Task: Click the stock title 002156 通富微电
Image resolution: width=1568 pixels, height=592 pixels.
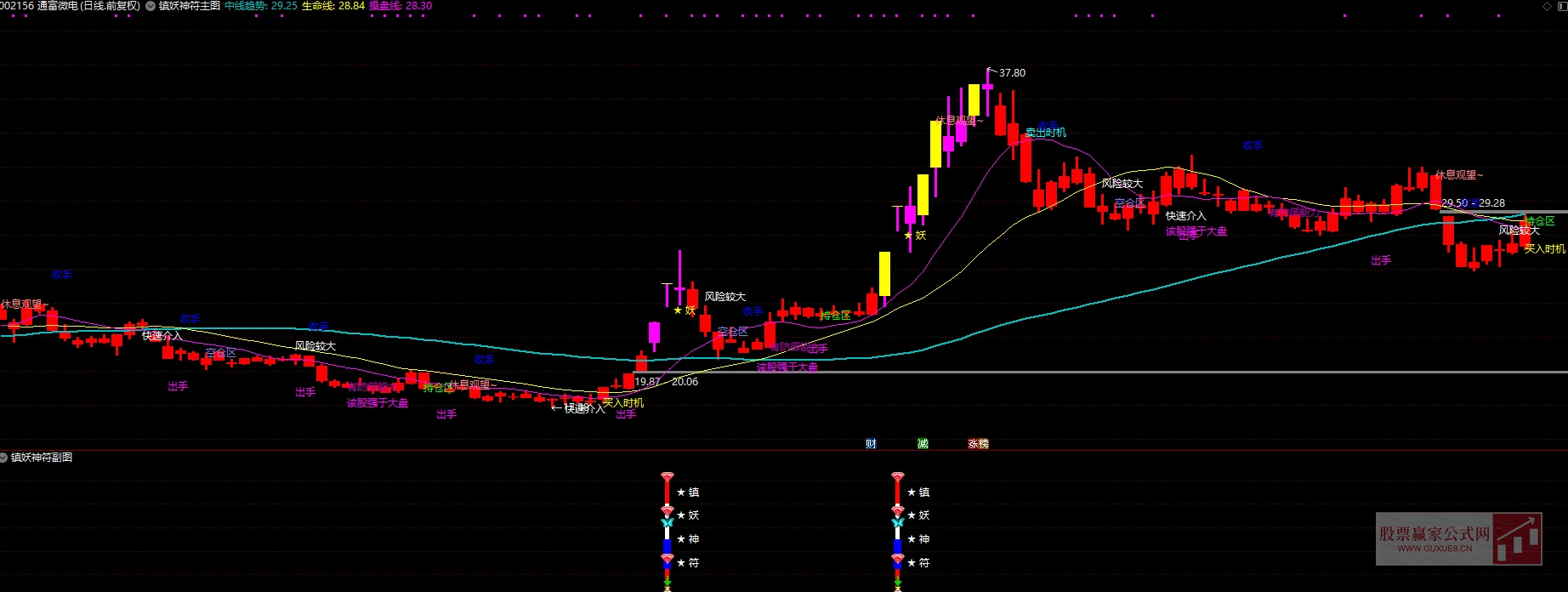Action: 71,6
